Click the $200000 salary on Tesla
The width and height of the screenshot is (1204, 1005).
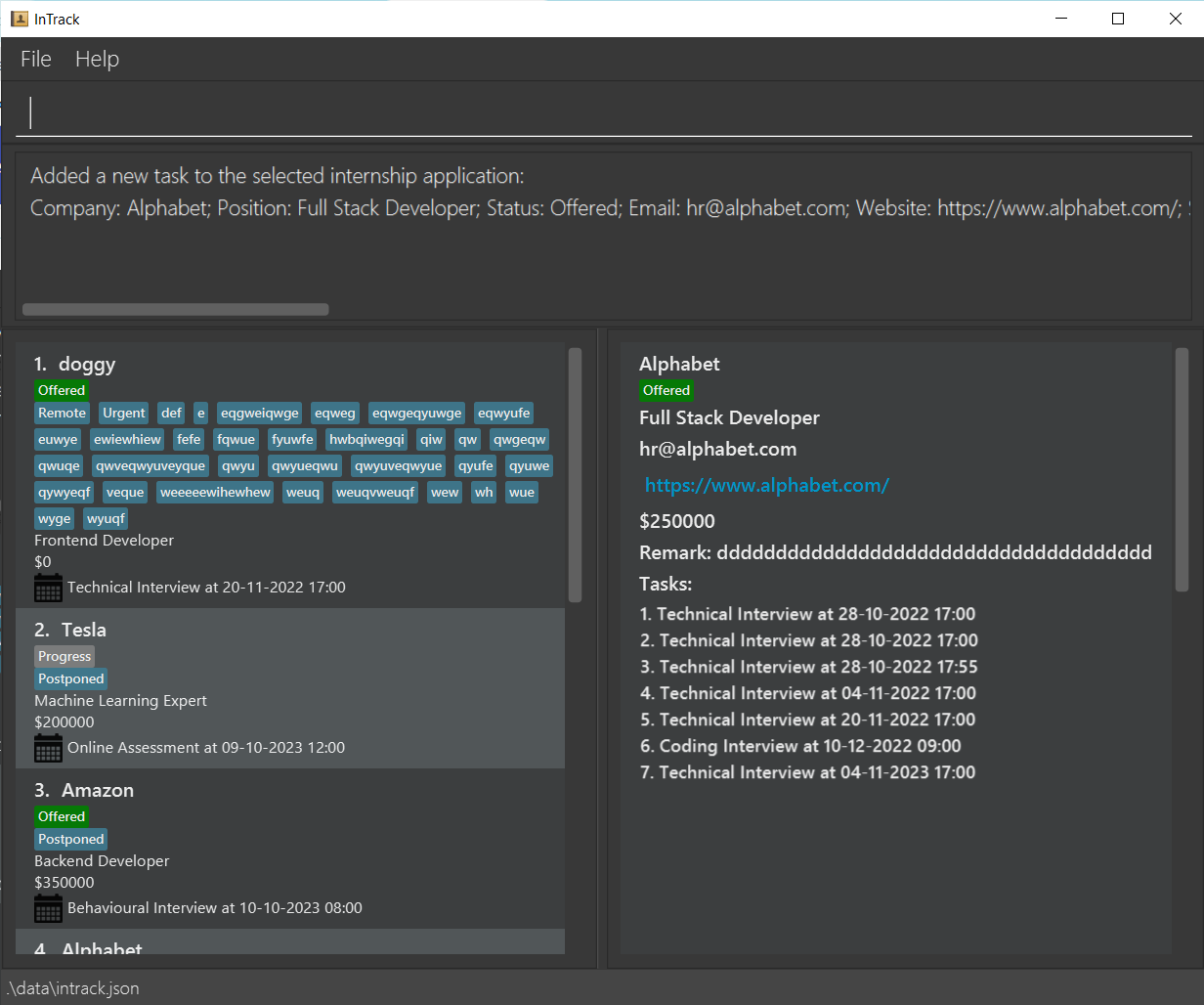[64, 722]
